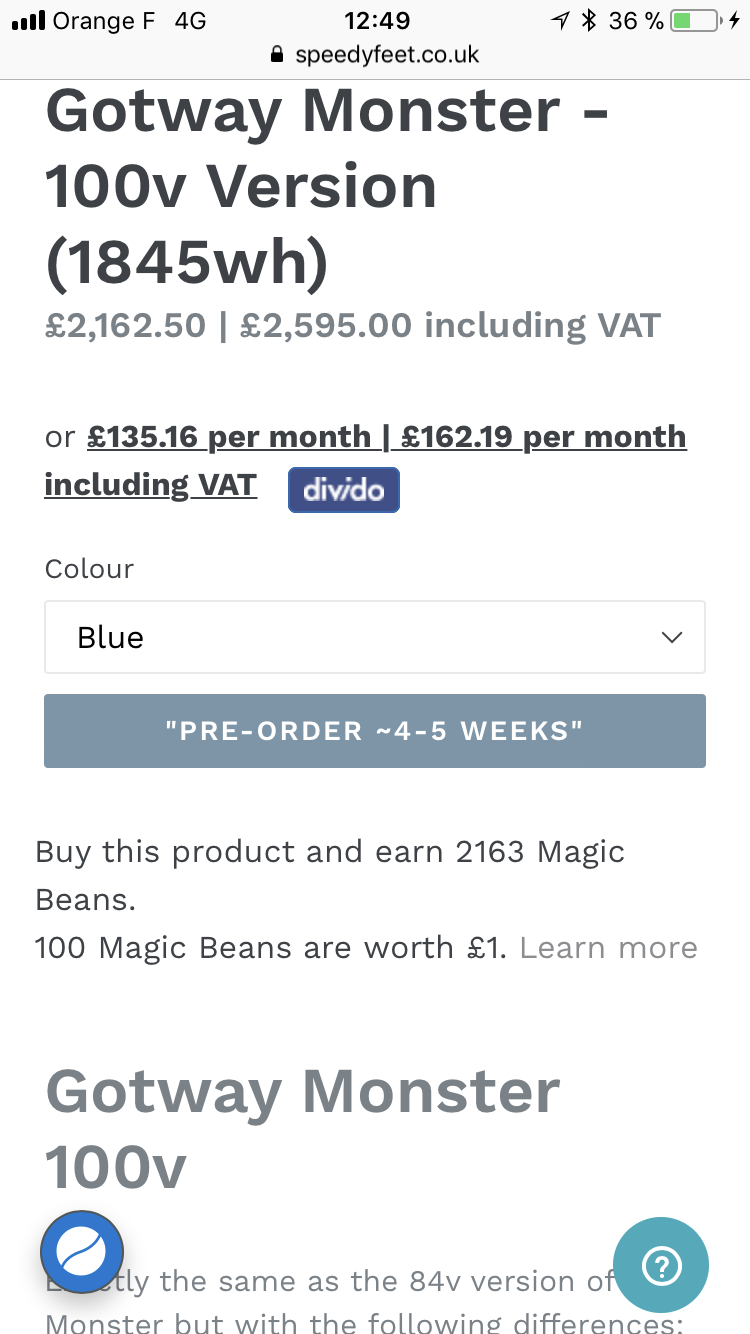This screenshot has width=750, height=1334.
Task: Tap the "including VAT" underlined finance link
Action: point(150,485)
